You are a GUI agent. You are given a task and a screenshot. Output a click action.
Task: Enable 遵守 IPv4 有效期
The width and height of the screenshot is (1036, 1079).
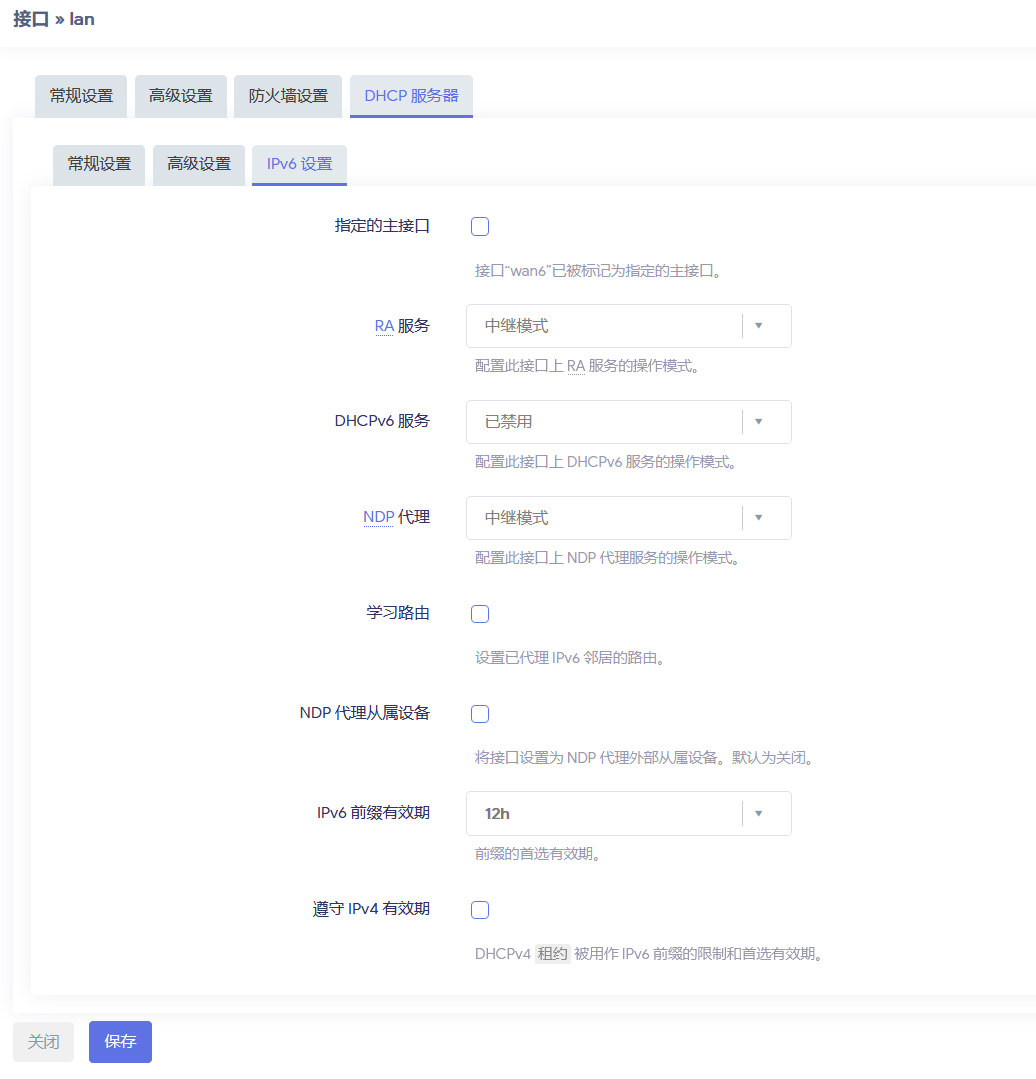pyautogui.click(x=479, y=909)
